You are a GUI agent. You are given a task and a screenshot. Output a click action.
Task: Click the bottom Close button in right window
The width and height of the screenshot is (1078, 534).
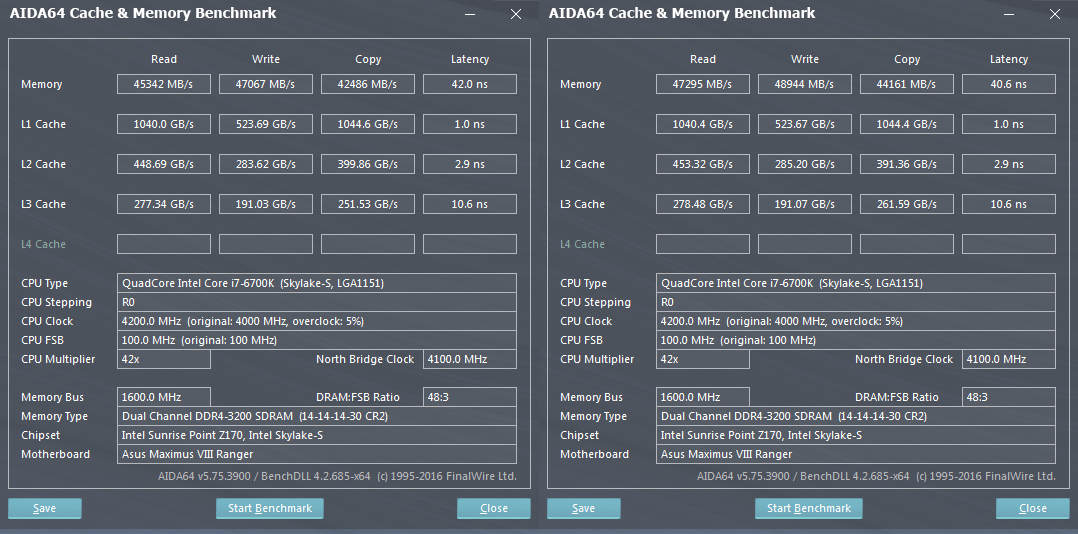tap(1033, 508)
